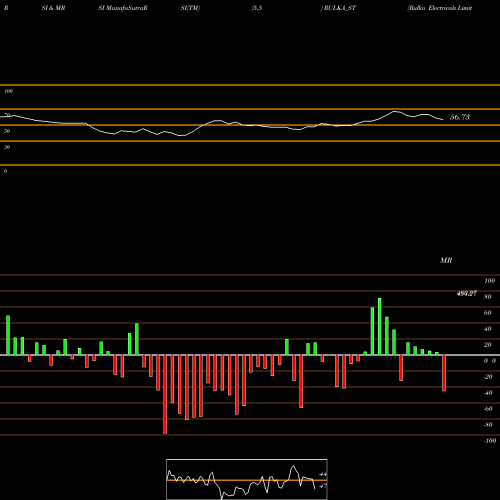Viewport: 500px width, 500px height.
Task: Click the current RSI value 56.73
Action: click(460, 117)
